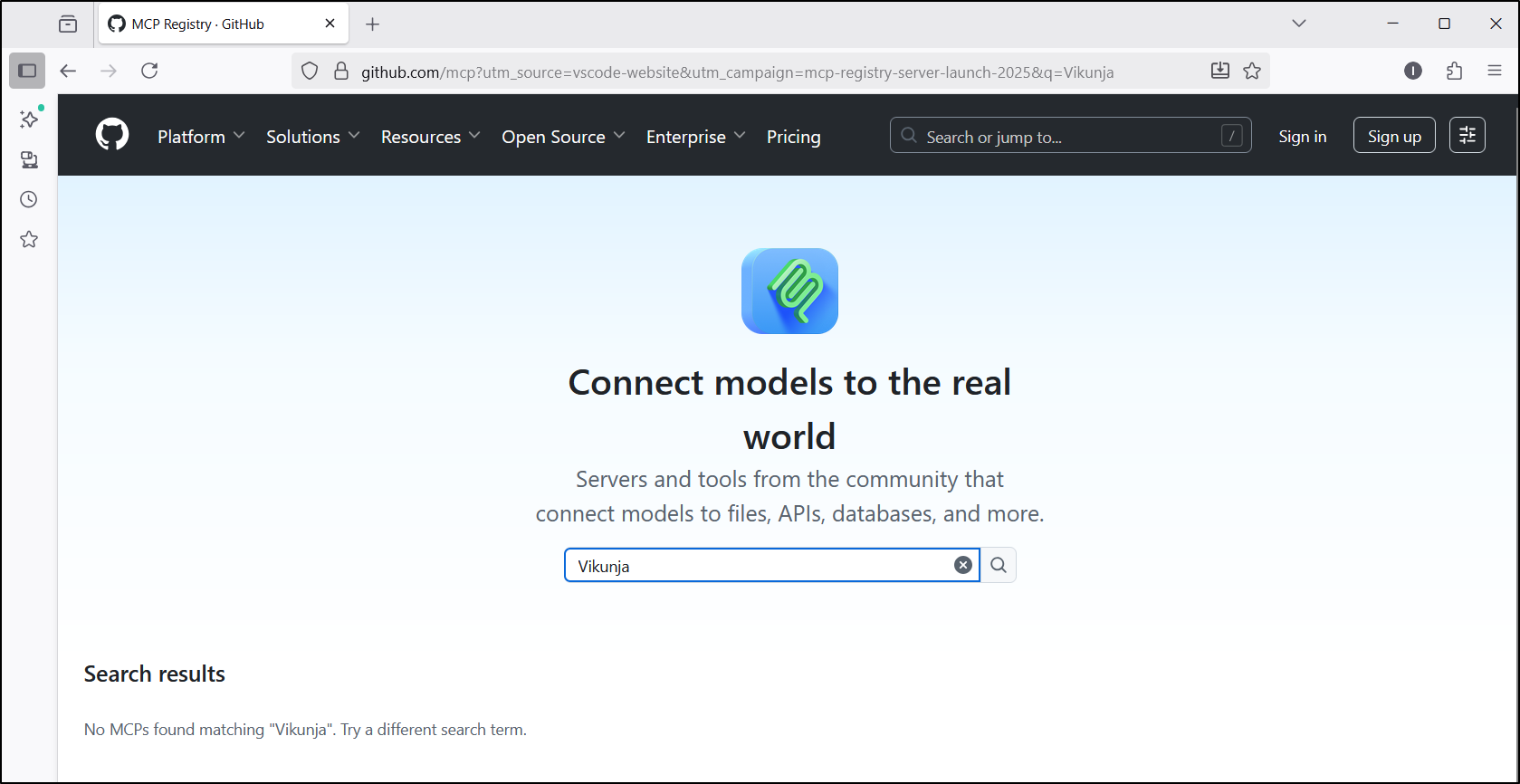Clear the Vikunja search text
1520x784 pixels.
(962, 565)
